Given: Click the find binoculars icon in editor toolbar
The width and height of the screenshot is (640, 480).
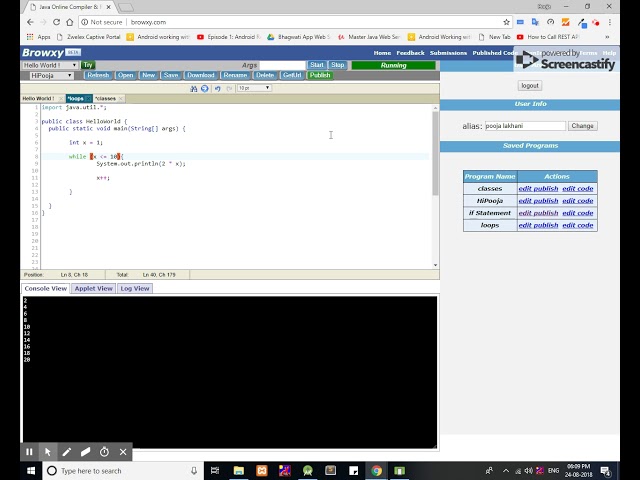Looking at the screenshot, I should [194, 89].
